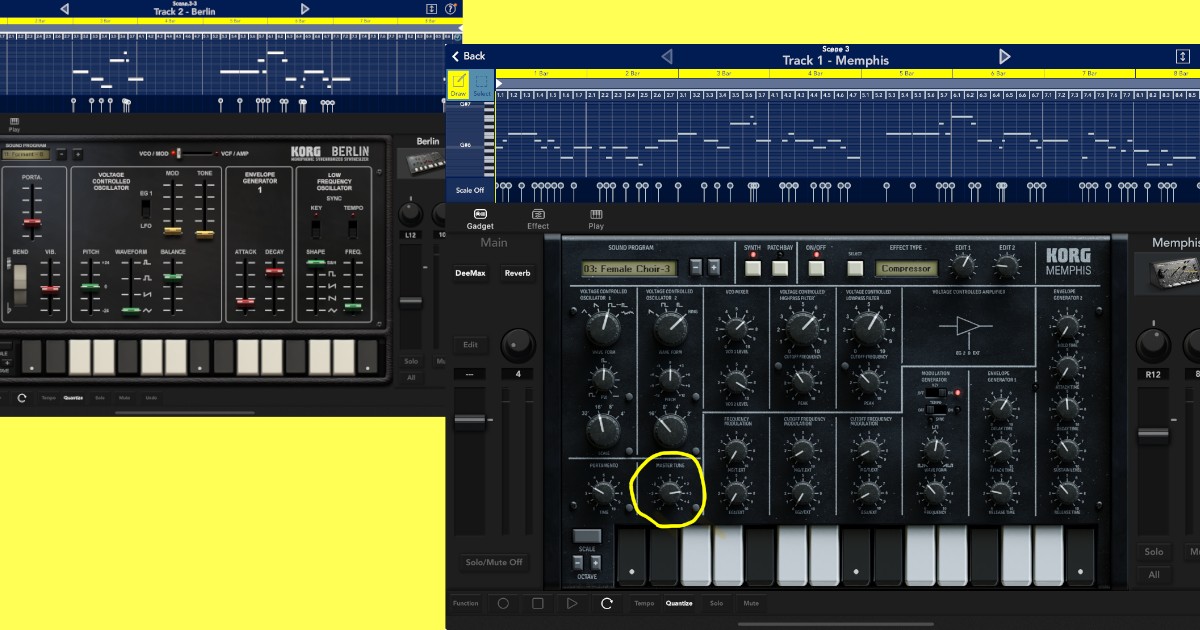Open the Compressor effect type display
Viewport: 1200px width, 630px height.
[x=907, y=268]
